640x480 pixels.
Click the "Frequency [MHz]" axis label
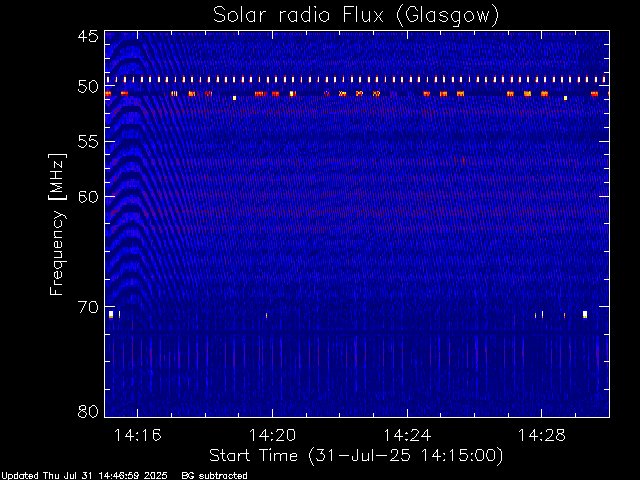click(x=57, y=224)
